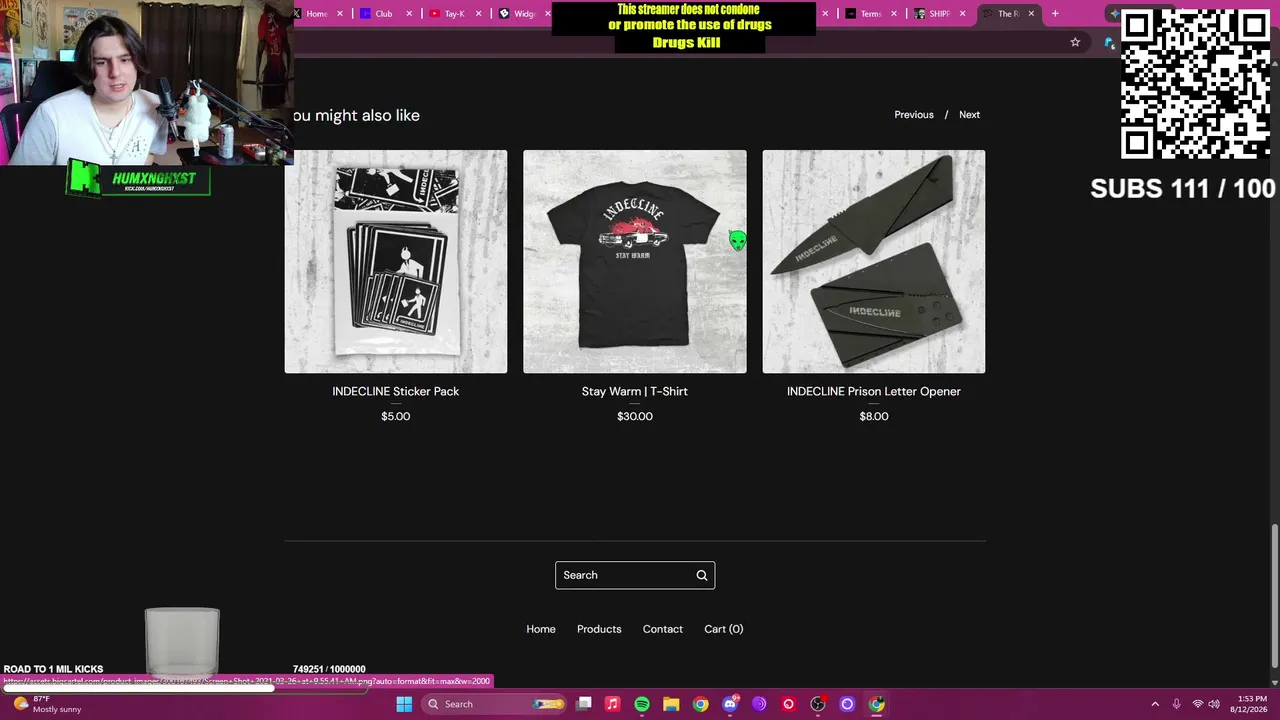Click the $30.00 T-shirt price
The width and height of the screenshot is (1280, 720).
(635, 416)
